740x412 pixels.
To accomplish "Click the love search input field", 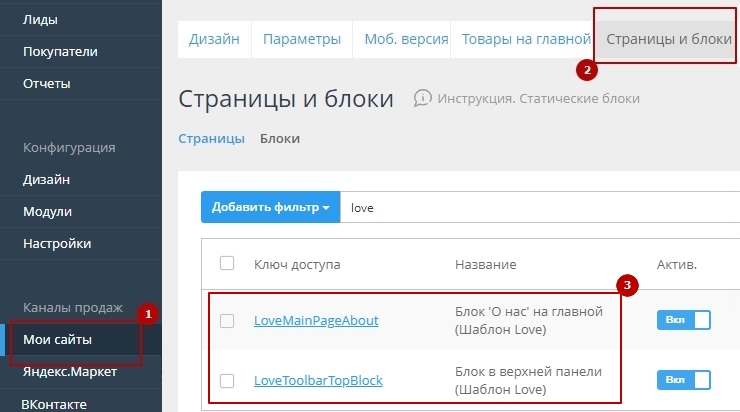I will coord(540,207).
